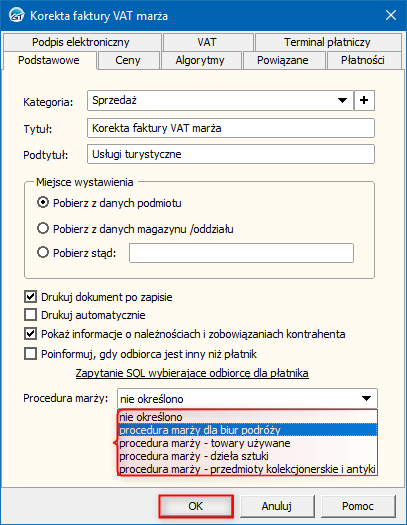Expand the Kategoria dropdown arrow
This screenshot has width=407, height=525.
[342, 100]
